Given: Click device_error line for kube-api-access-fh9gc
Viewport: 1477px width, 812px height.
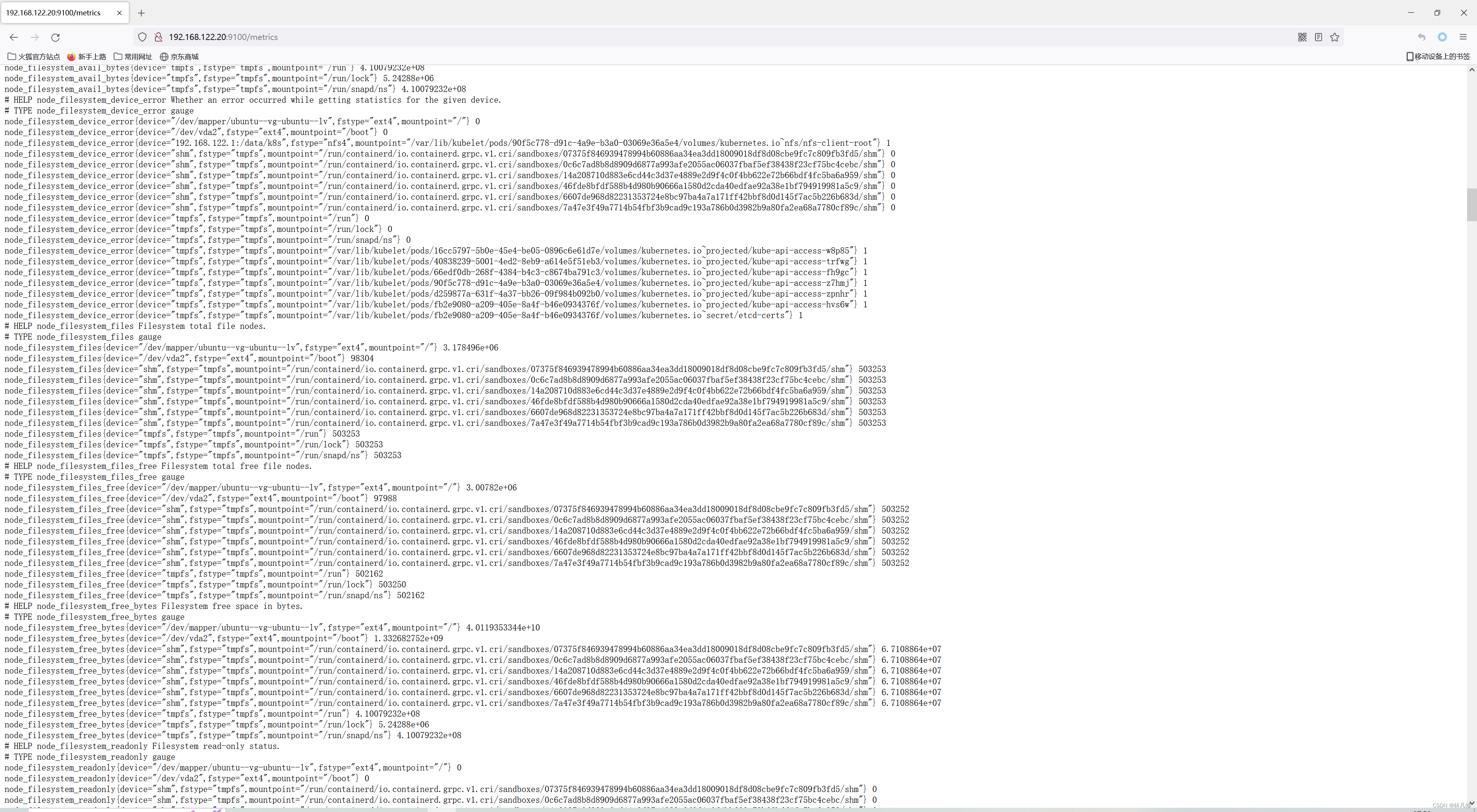Looking at the screenshot, I should tap(436, 272).
